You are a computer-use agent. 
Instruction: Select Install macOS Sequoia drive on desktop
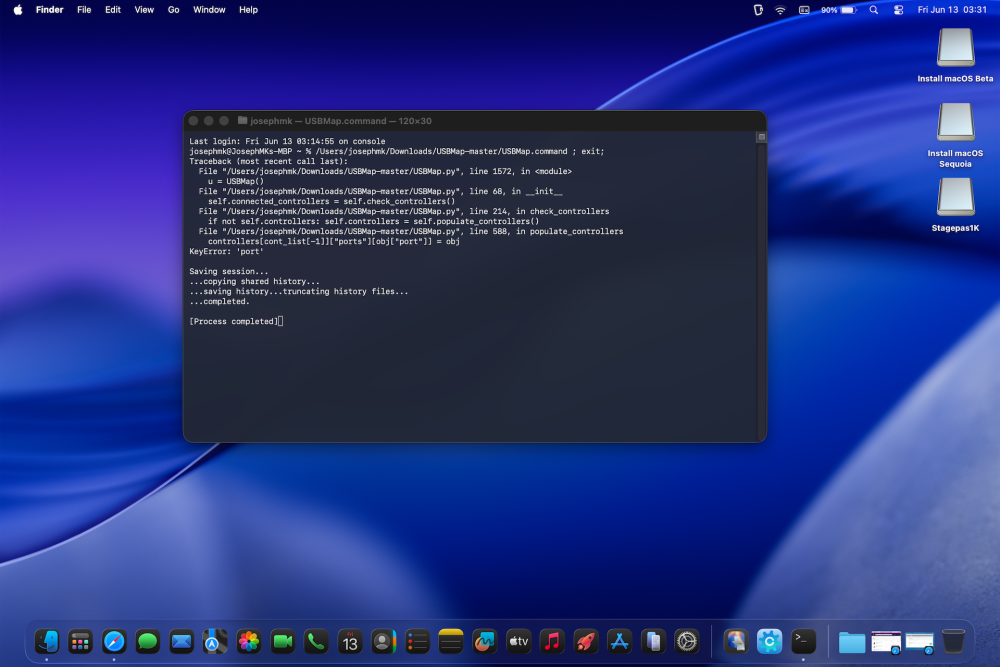click(x=955, y=135)
